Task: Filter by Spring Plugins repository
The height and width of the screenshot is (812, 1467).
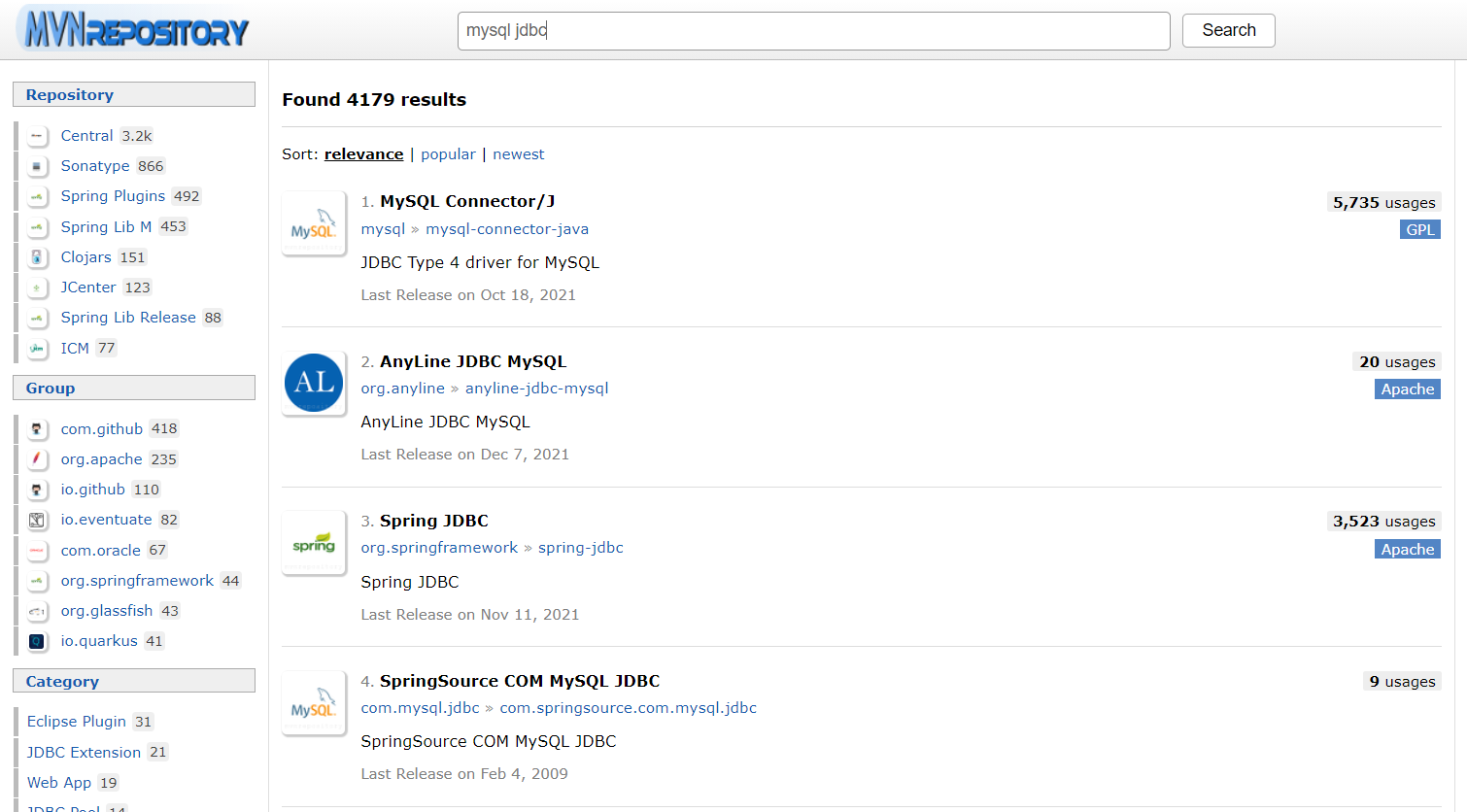Action: pyautogui.click(x=113, y=196)
